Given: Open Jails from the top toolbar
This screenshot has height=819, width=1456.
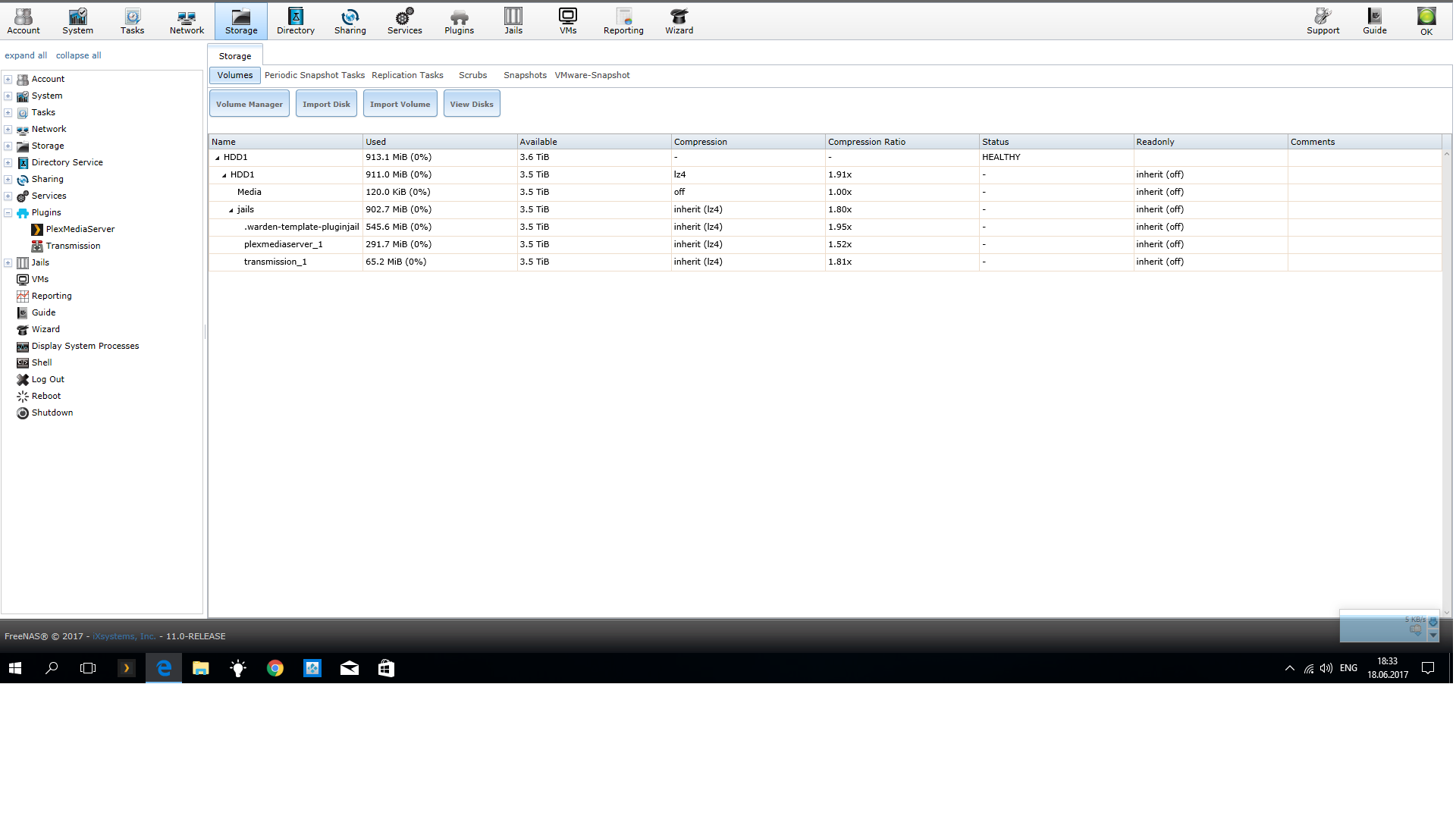Looking at the screenshot, I should [513, 20].
